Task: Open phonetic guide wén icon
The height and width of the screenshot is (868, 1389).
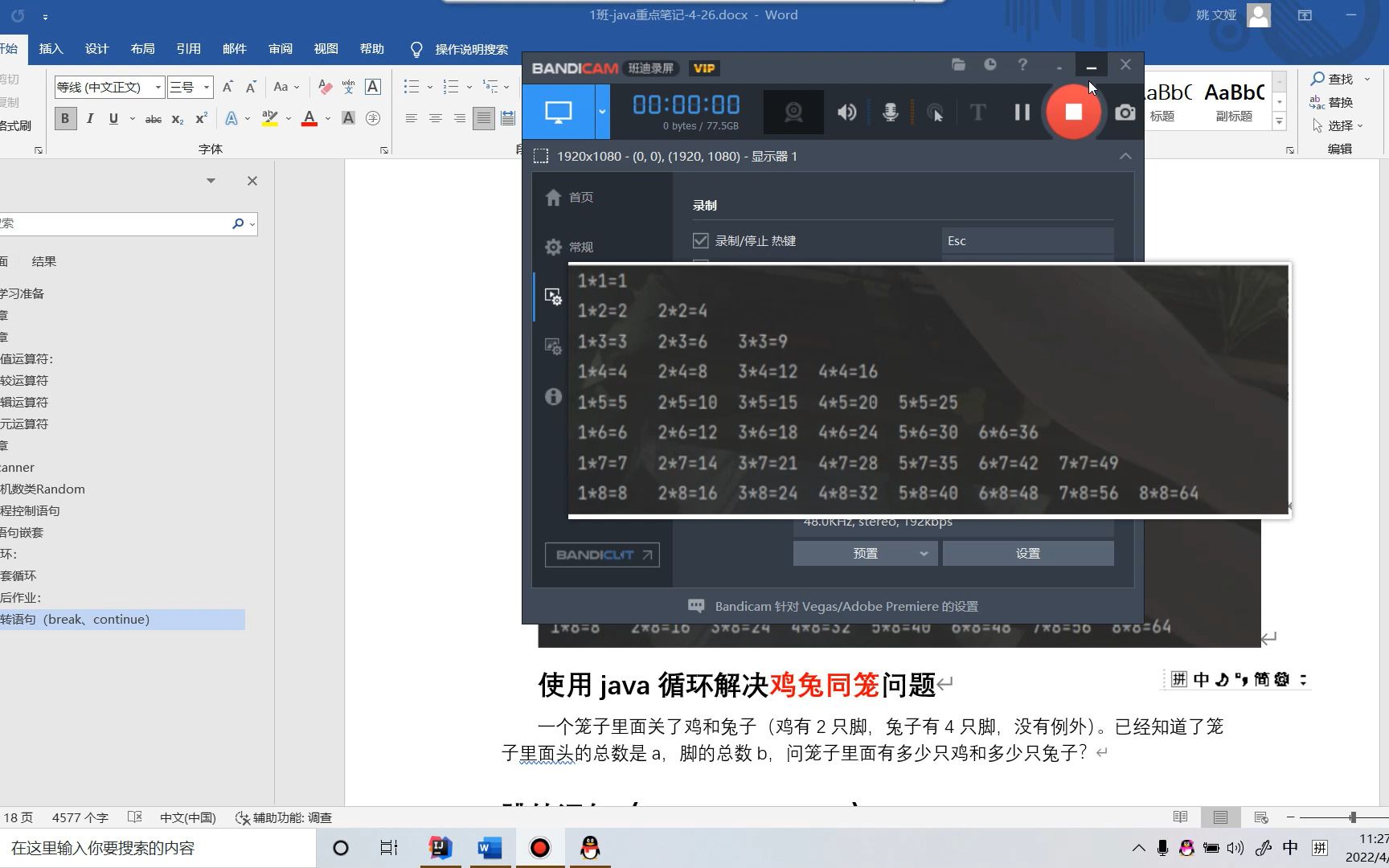Action: point(348,87)
